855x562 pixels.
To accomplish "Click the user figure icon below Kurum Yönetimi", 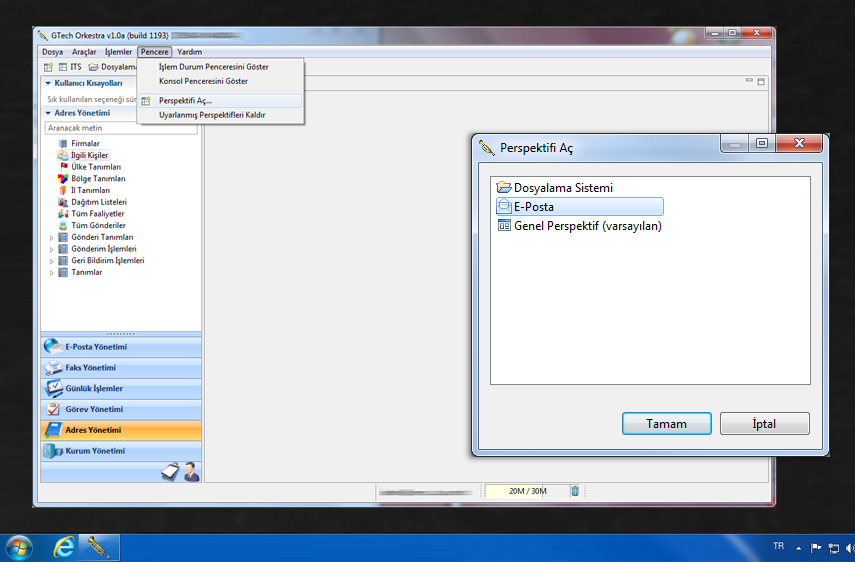I will (191, 472).
